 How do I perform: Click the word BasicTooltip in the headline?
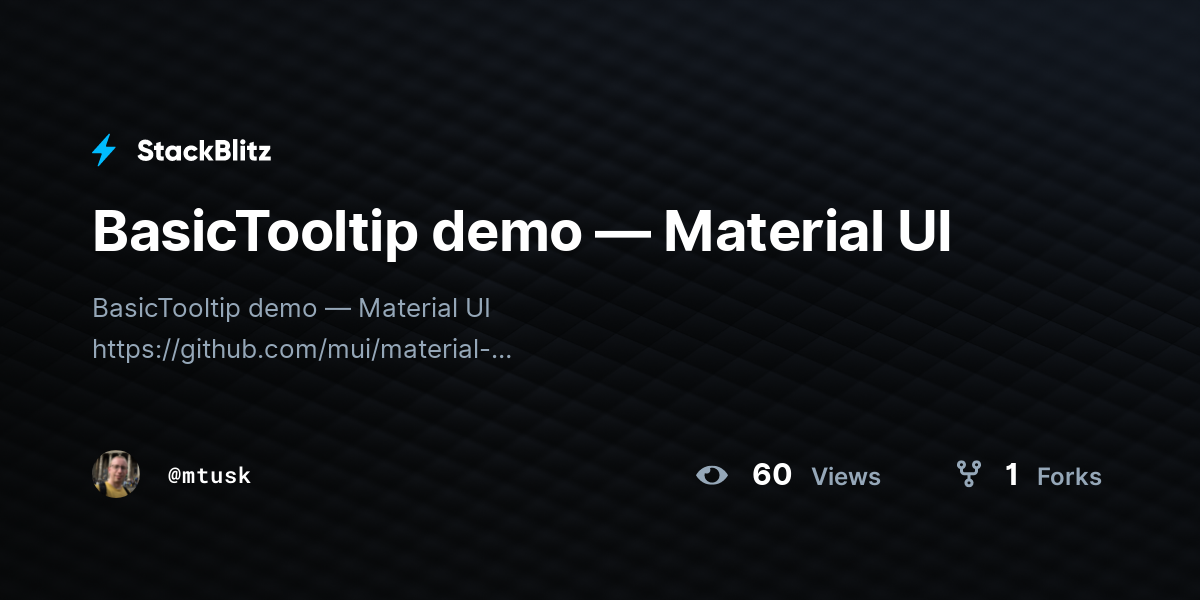tap(255, 232)
